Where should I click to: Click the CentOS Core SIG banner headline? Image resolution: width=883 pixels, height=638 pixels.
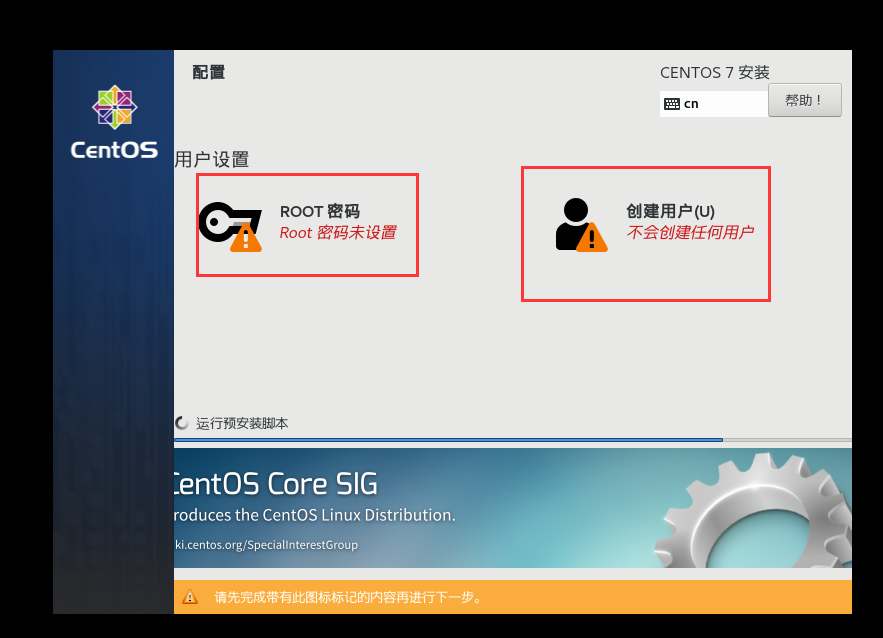pos(276,484)
